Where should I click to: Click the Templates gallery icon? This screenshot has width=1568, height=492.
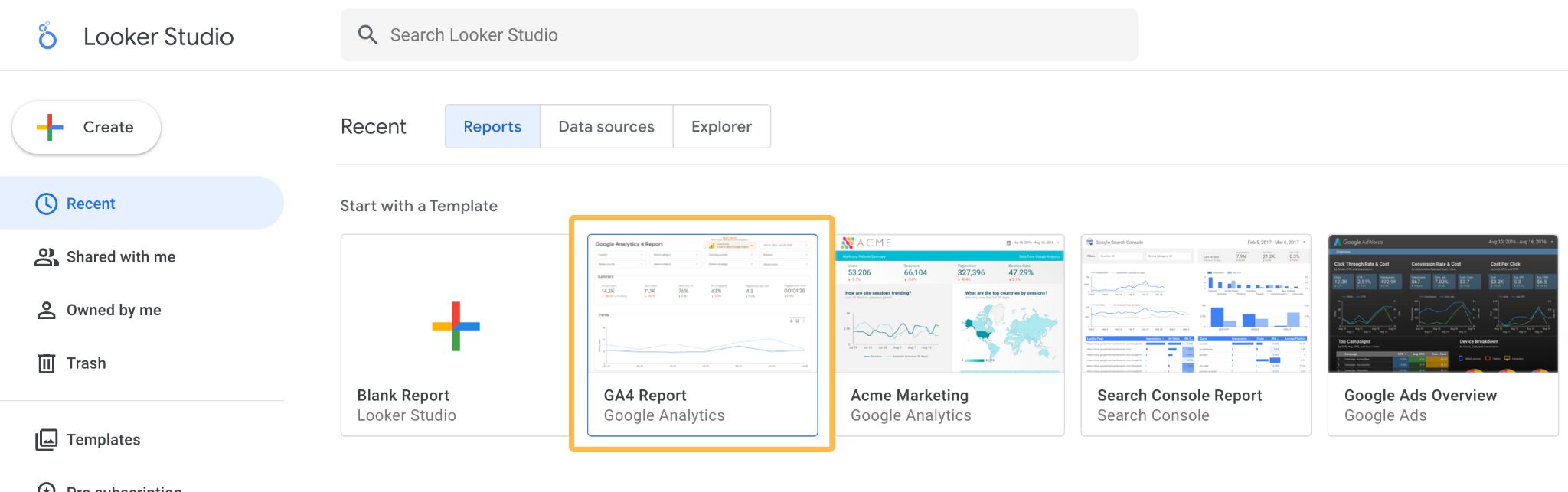[x=47, y=439]
